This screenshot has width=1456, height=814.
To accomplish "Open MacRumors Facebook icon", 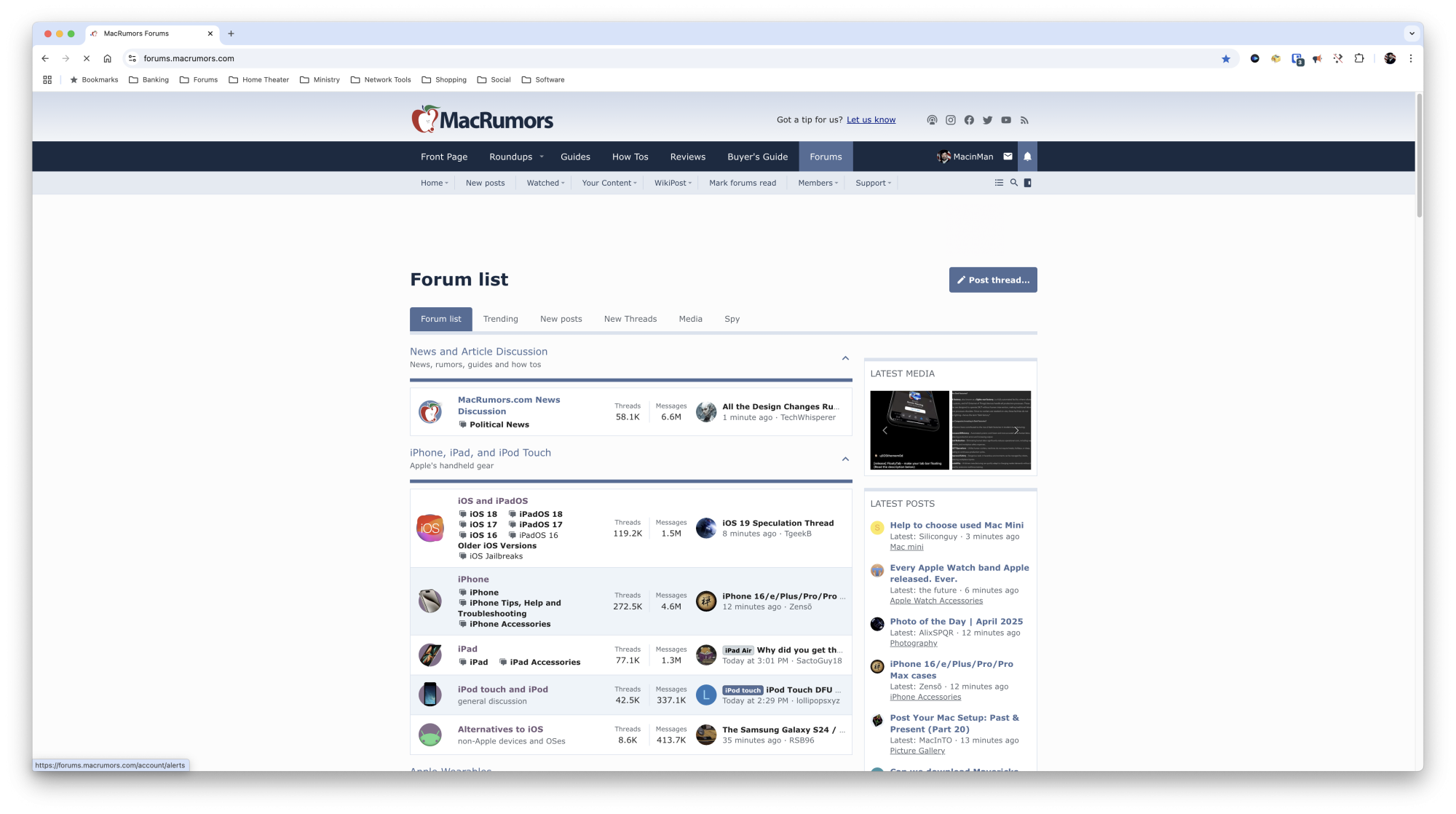I will coord(969,120).
